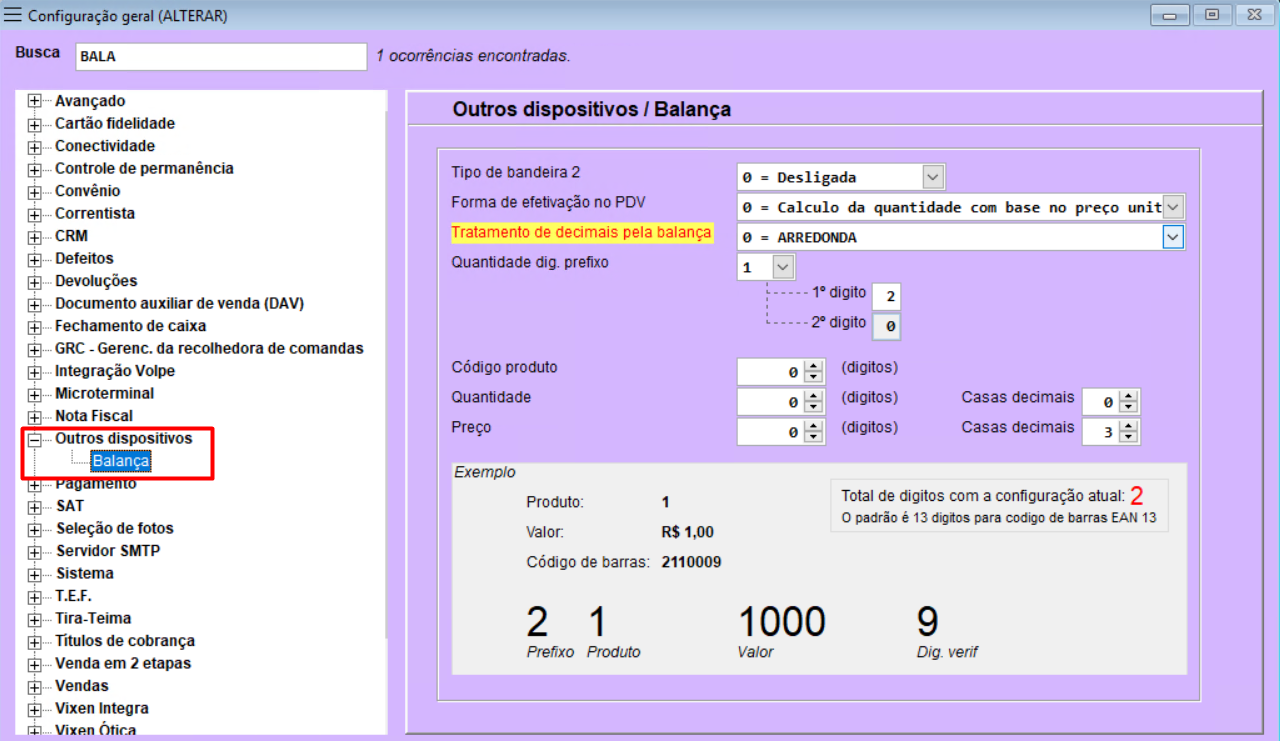This screenshot has height=741, width=1280.
Task: Select Microterminal in the tree
Action: [x=105, y=393]
